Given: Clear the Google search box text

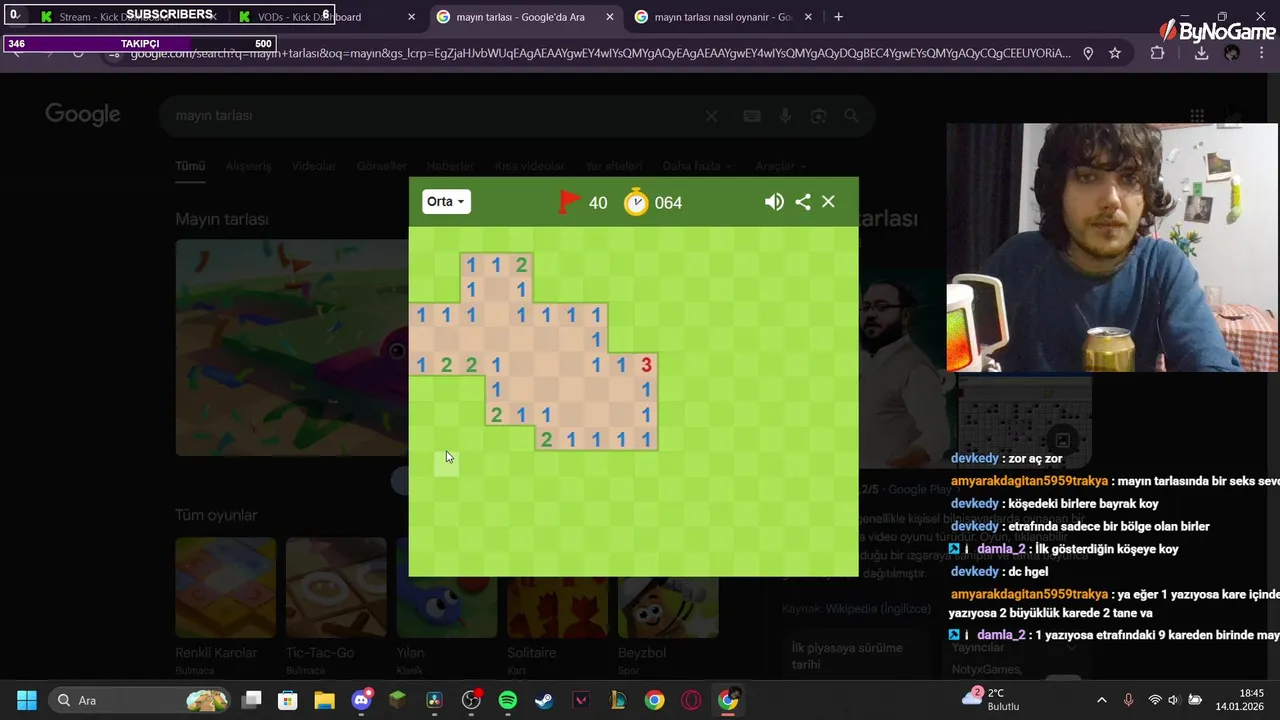Looking at the screenshot, I should 711,116.
